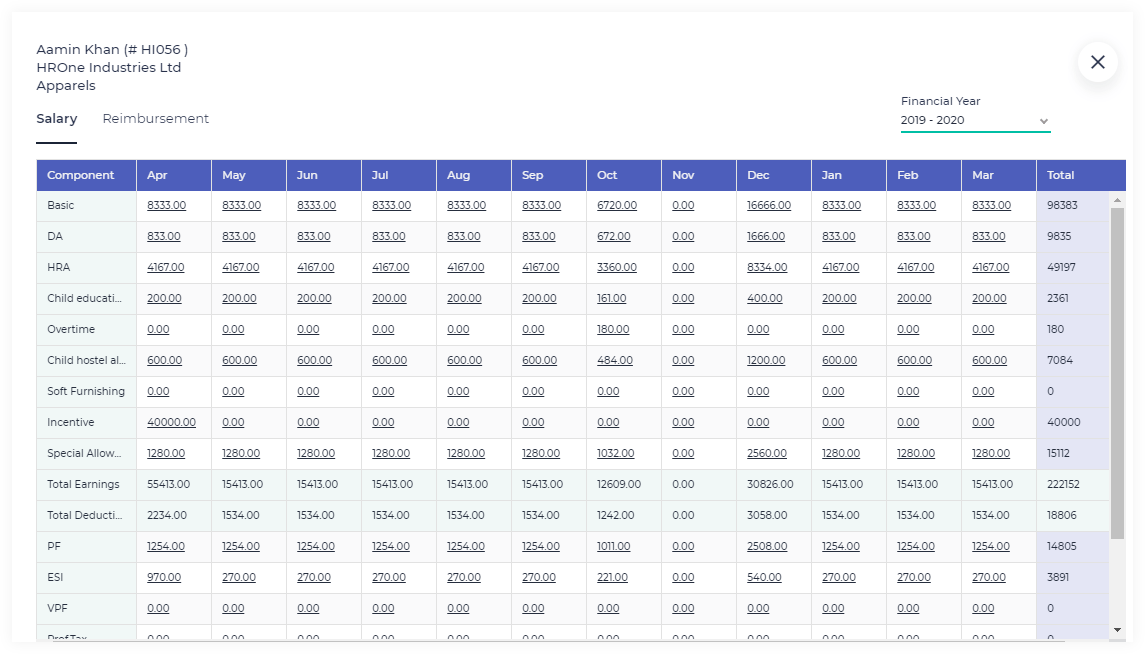This screenshot has height=654, width=1145.
Task: Click the Apparels department text
Action: pyautogui.click(x=66, y=85)
